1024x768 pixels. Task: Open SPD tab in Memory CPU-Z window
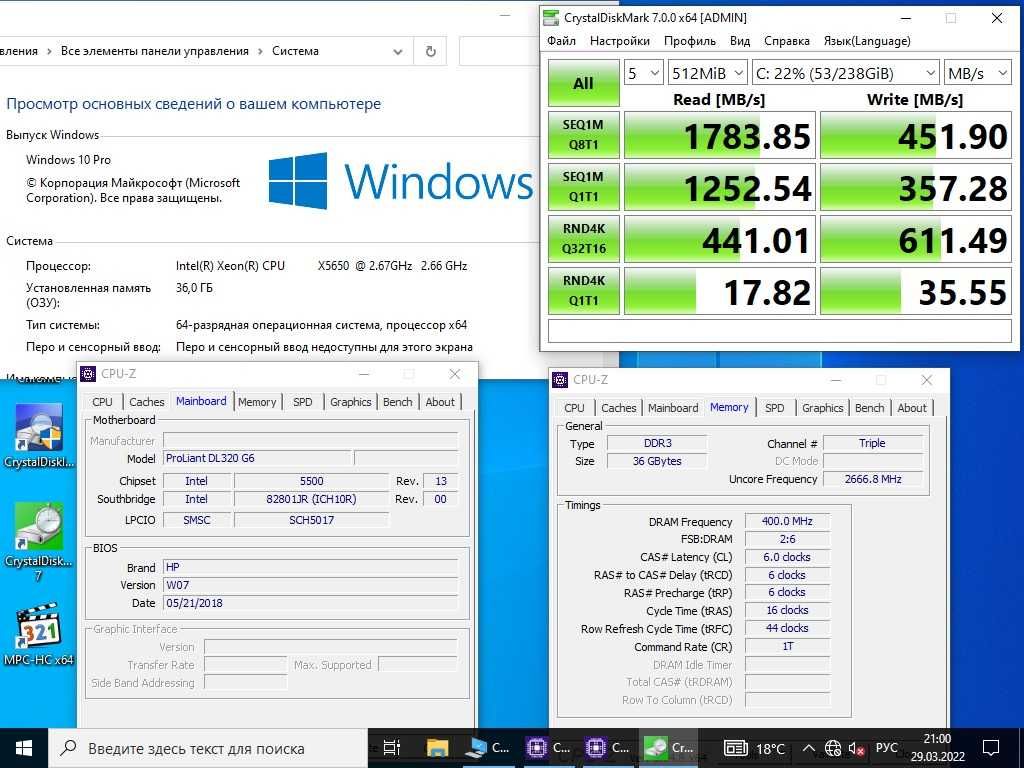[x=775, y=408]
